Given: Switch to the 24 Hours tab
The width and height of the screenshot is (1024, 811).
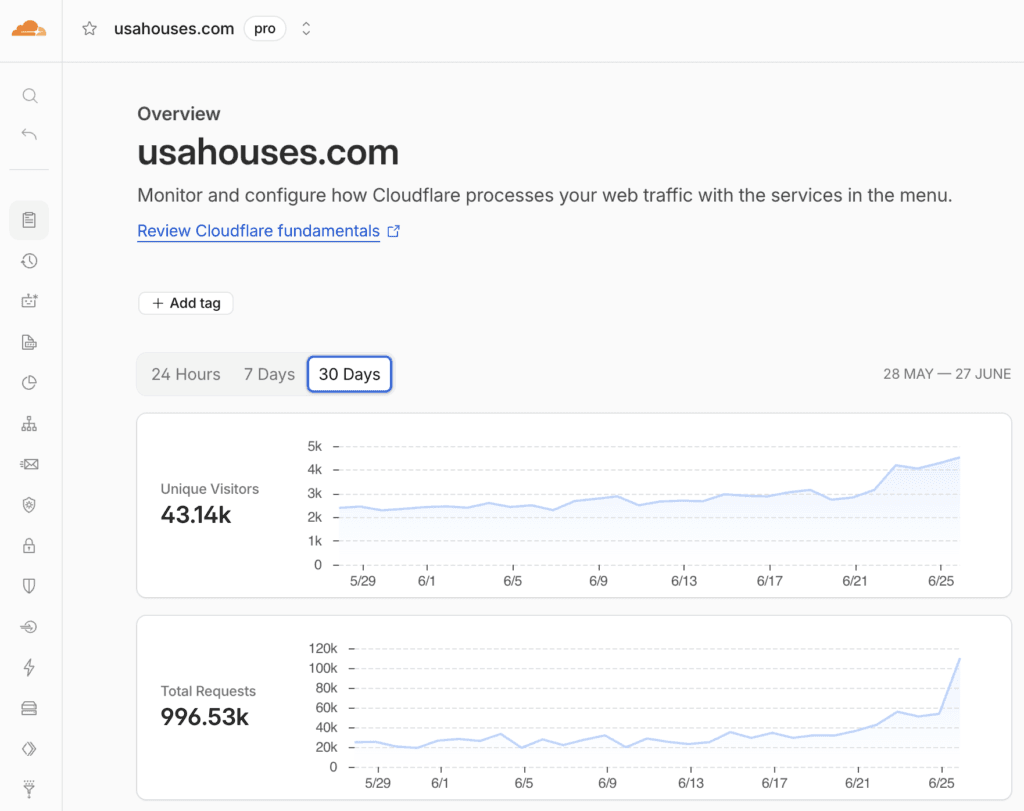Looking at the screenshot, I should pyautogui.click(x=186, y=374).
